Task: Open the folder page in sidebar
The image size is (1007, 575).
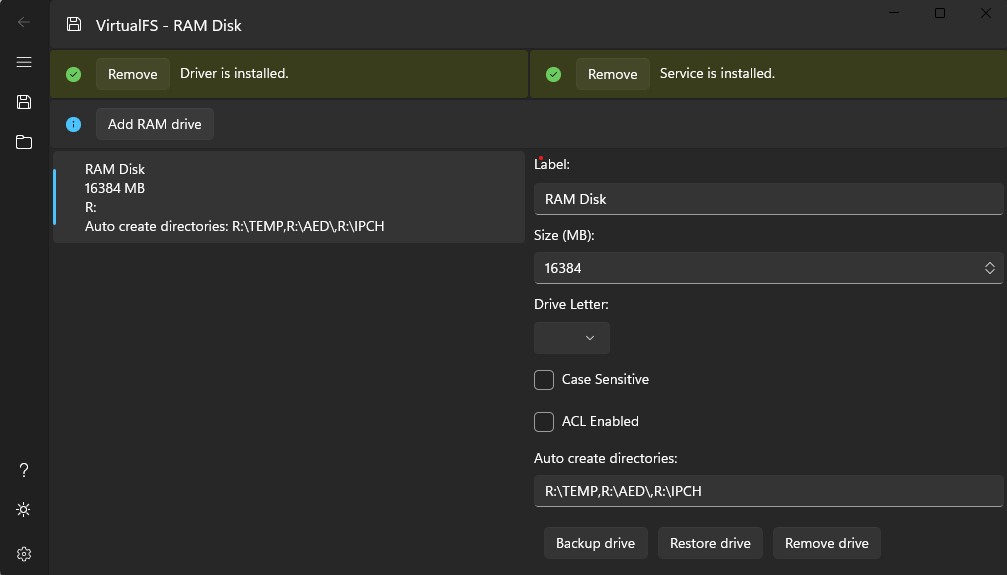Action: click(x=24, y=142)
